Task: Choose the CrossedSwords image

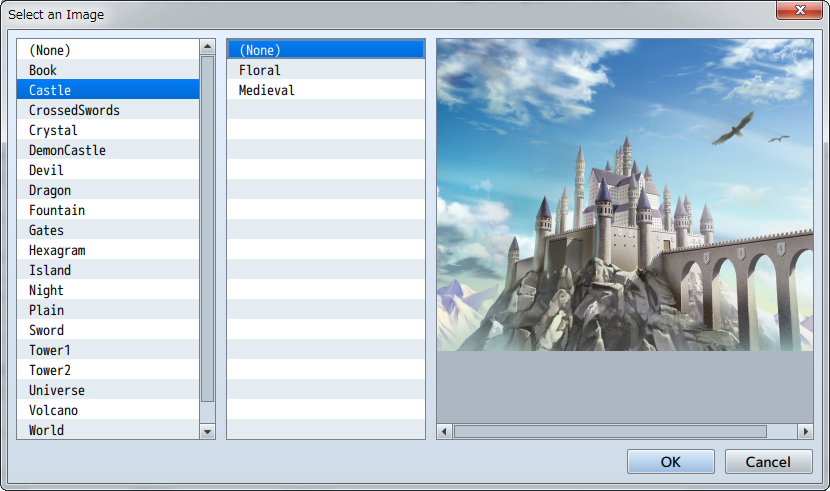Action: [x=74, y=110]
